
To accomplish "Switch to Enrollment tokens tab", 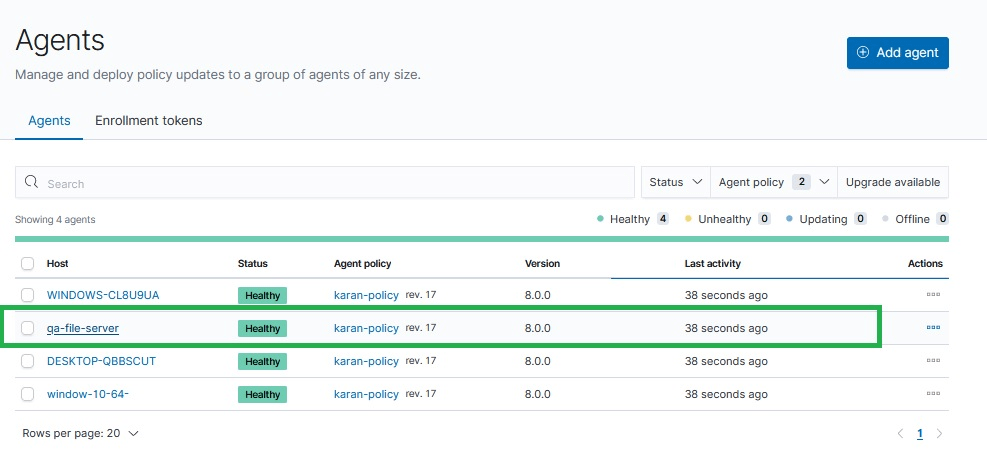I will pos(149,120).
